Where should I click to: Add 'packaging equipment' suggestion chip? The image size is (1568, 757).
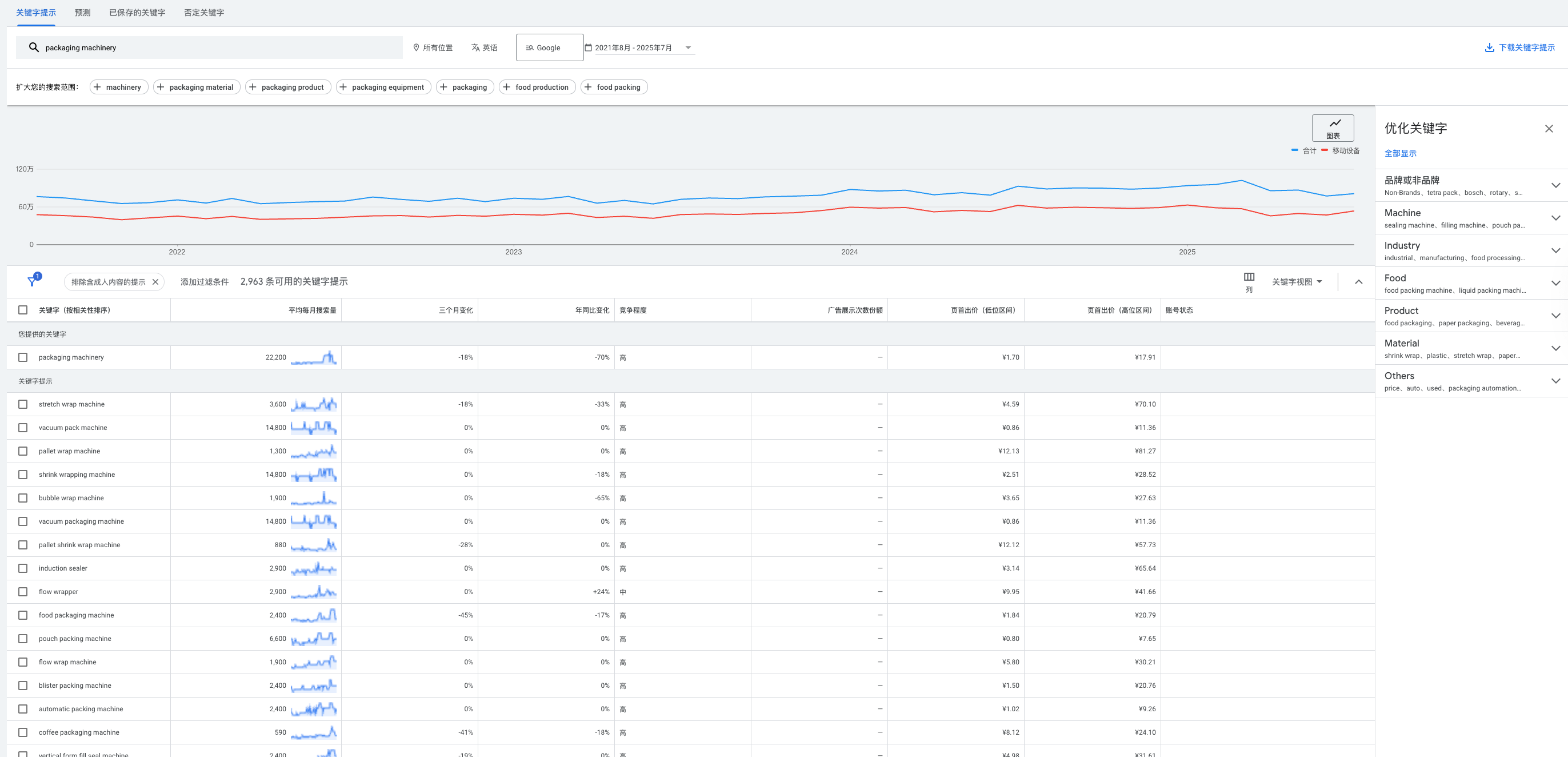click(x=383, y=87)
